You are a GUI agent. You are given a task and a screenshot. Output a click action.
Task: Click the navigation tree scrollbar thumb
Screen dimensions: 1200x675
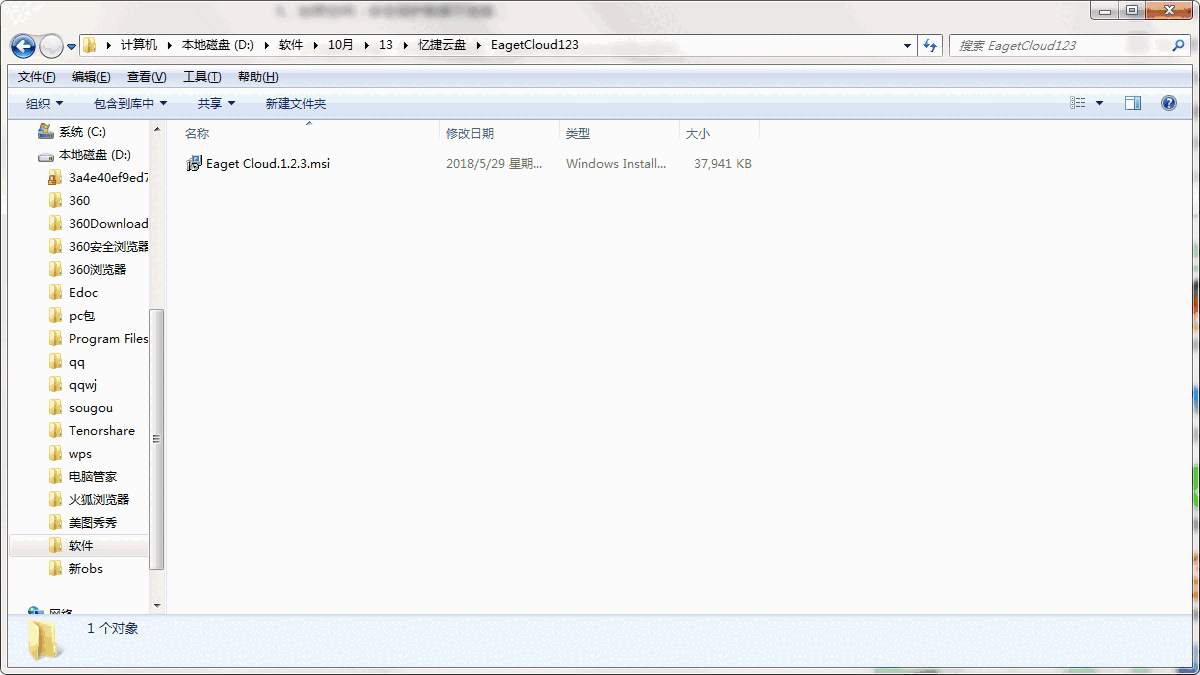157,439
